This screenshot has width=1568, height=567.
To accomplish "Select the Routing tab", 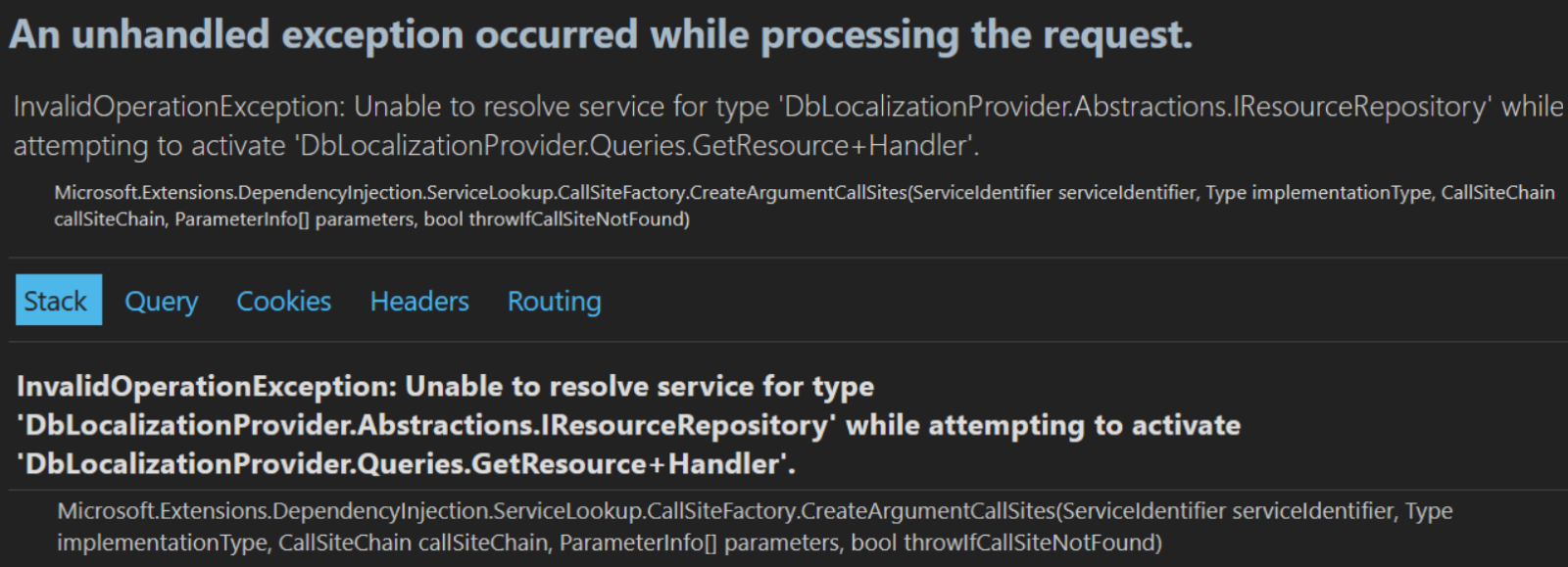I will tap(553, 302).
